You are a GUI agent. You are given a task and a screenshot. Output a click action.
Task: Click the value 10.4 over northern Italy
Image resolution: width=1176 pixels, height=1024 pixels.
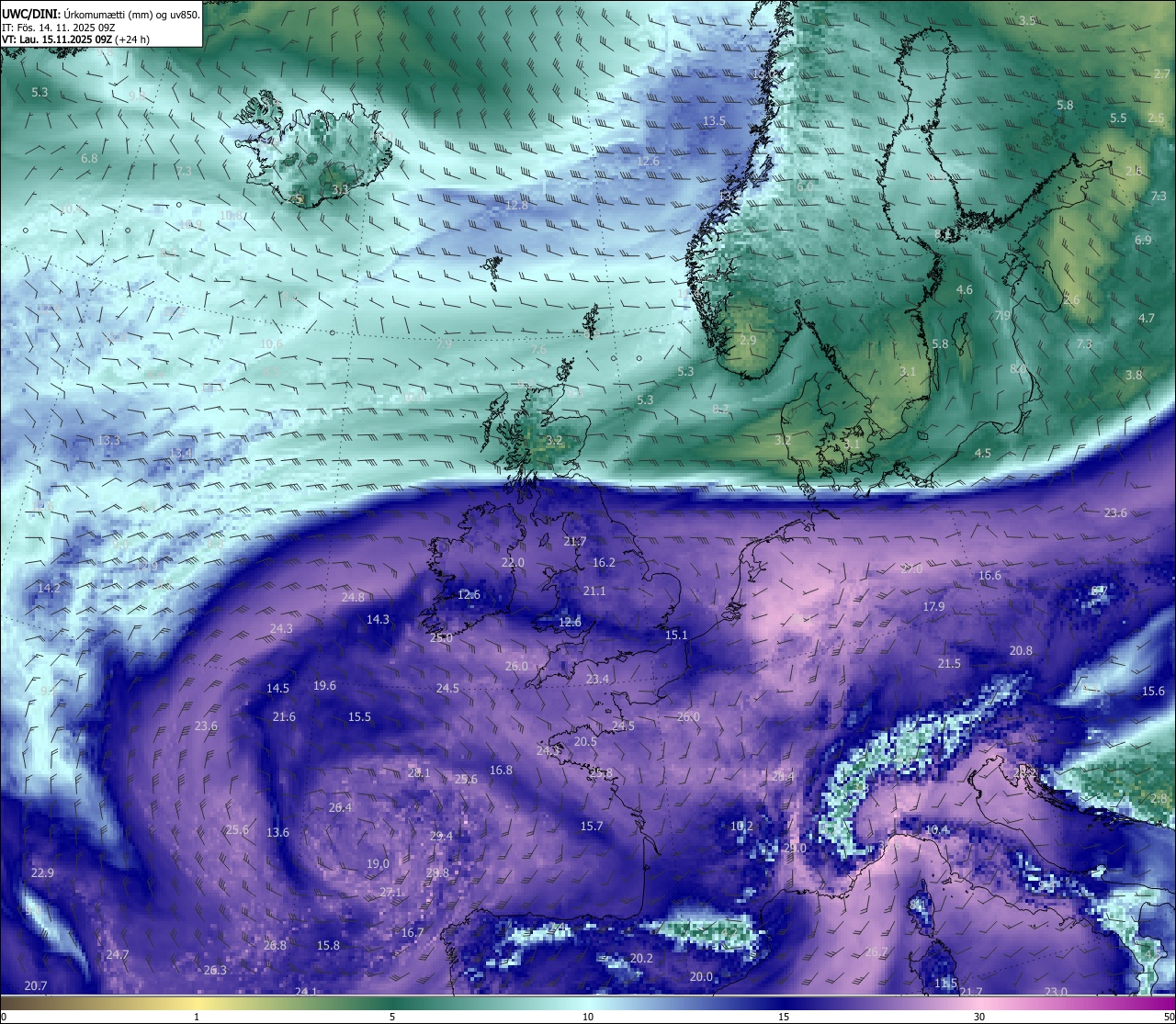coord(936,829)
